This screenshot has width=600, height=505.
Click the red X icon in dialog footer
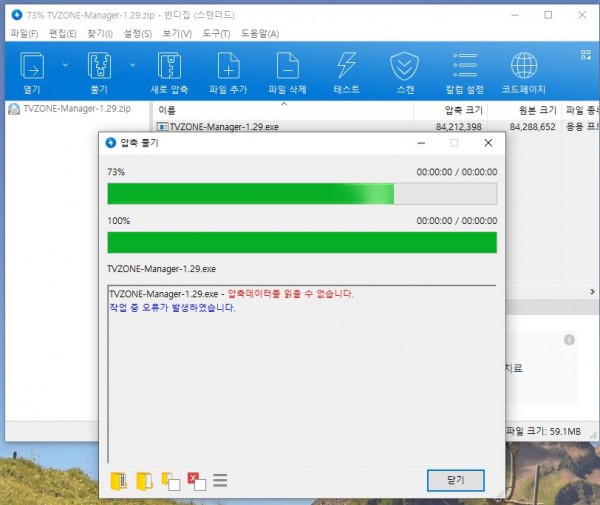pos(196,480)
